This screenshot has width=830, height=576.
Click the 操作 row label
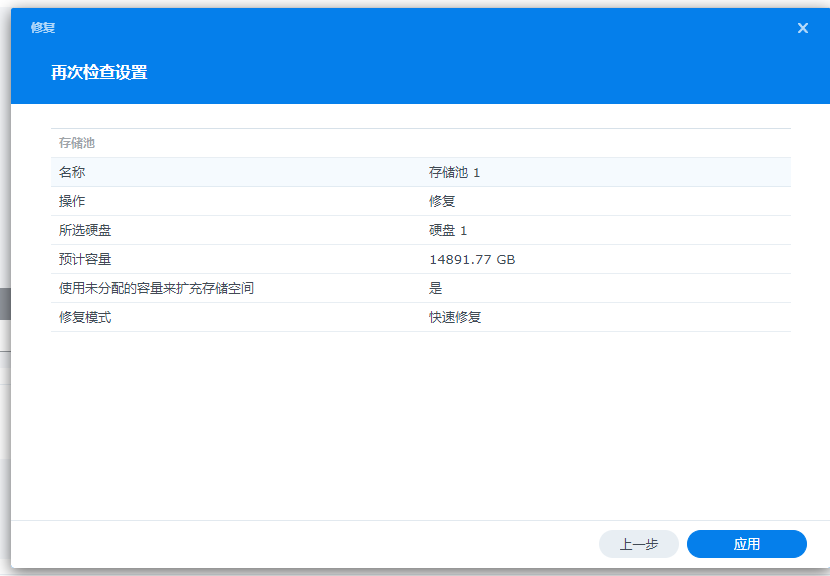tap(72, 201)
